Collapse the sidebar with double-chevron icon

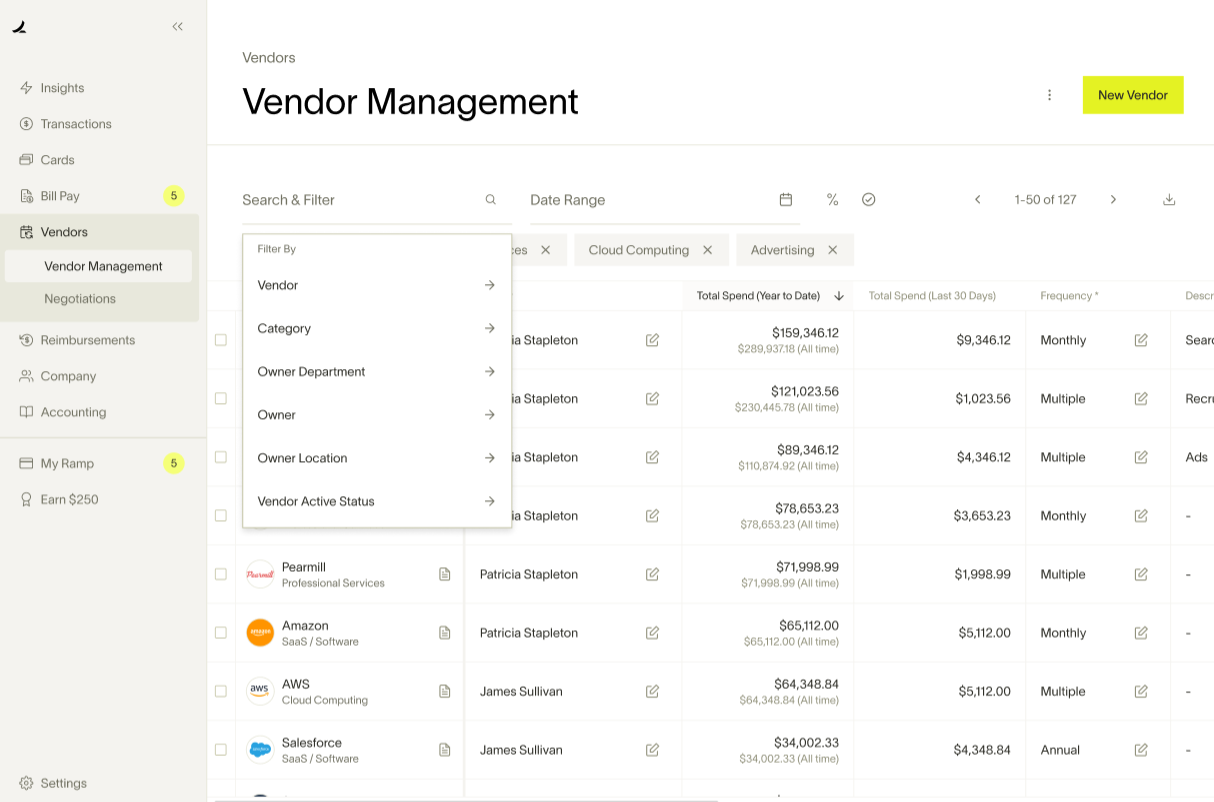[177, 27]
